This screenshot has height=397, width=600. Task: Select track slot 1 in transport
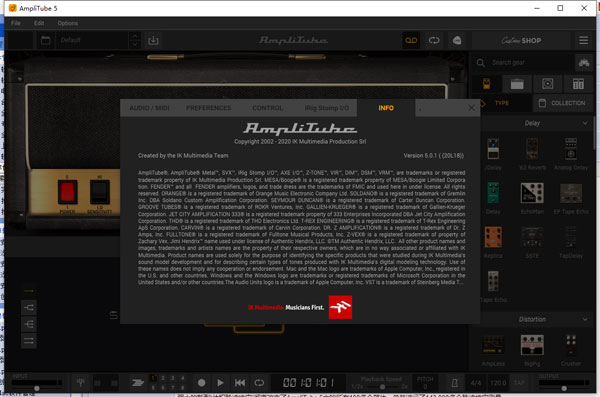153,378
